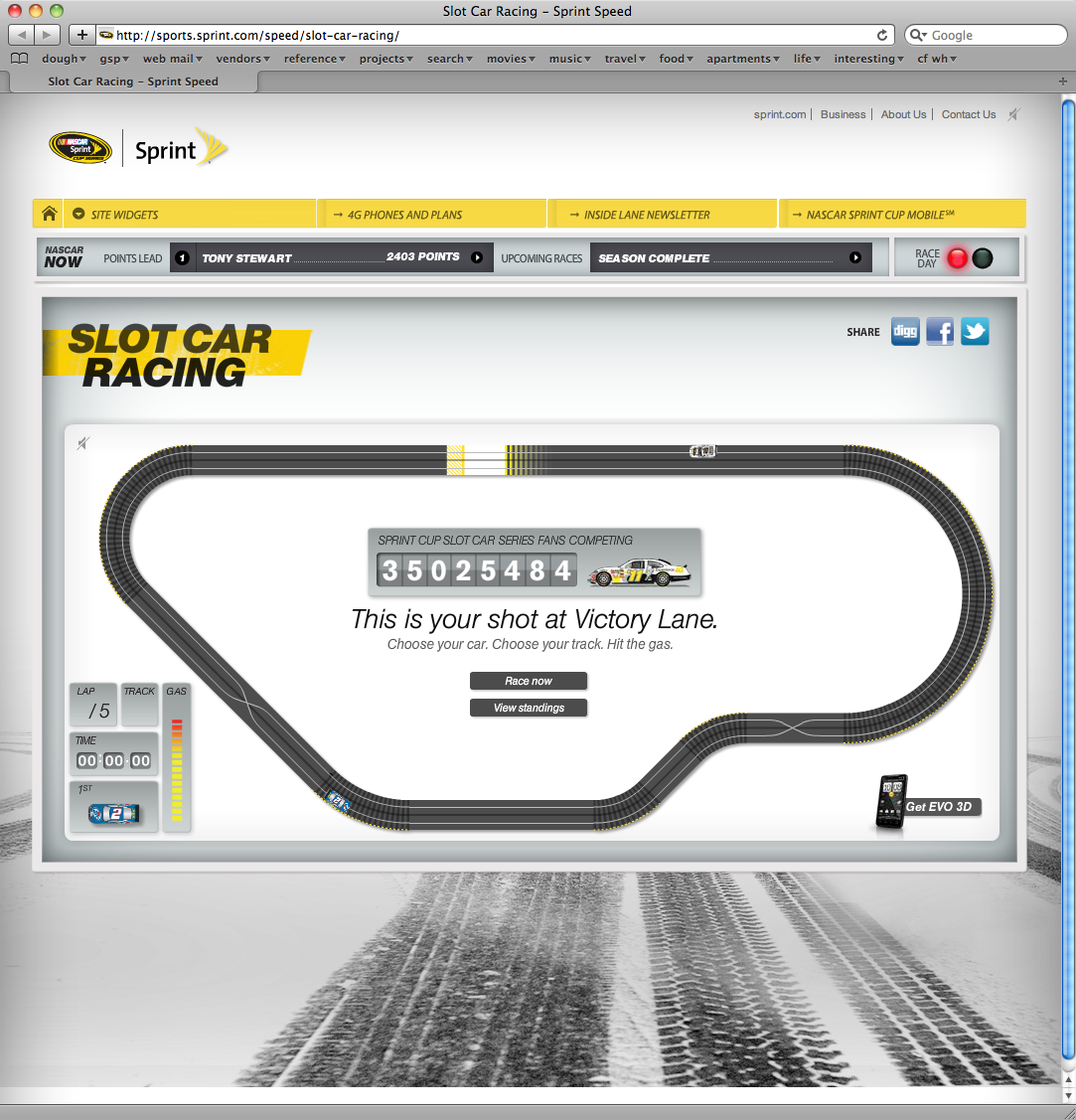
Task: Click the race time display
Action: click(x=113, y=760)
